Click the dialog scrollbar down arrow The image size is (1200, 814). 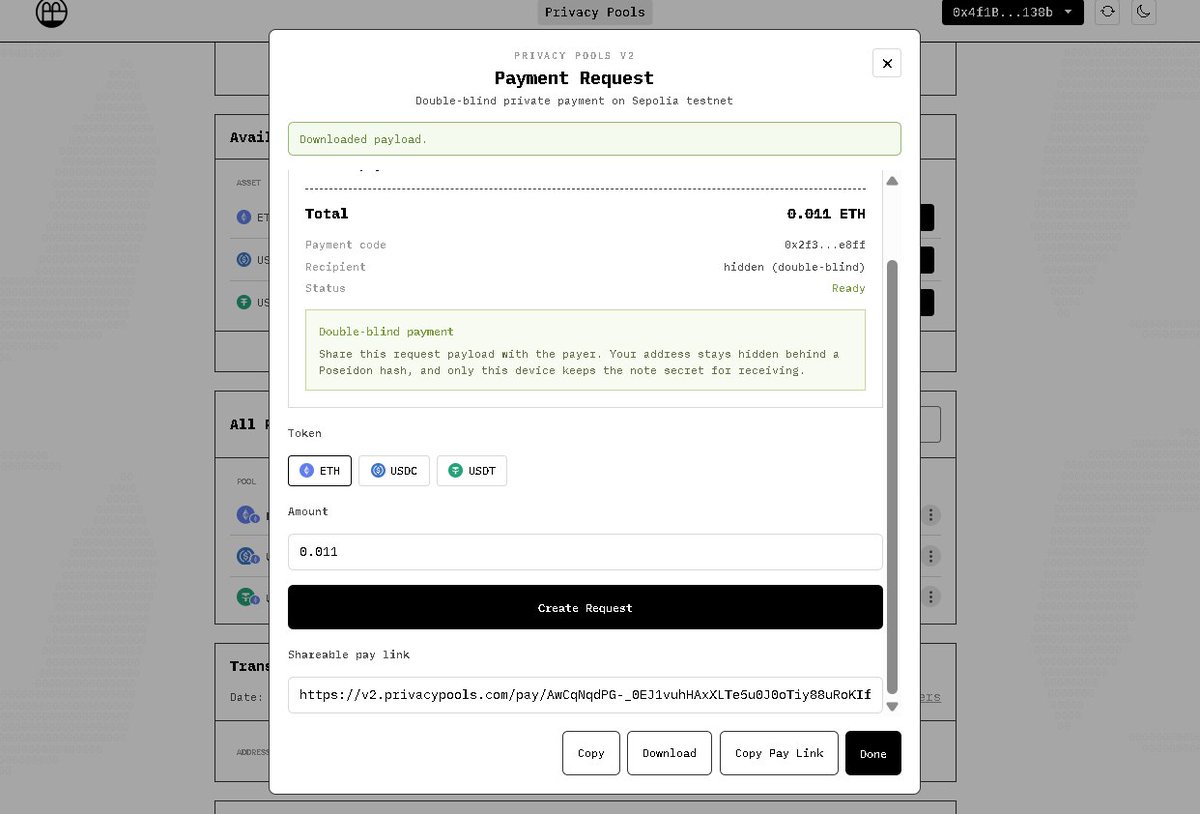(x=892, y=706)
